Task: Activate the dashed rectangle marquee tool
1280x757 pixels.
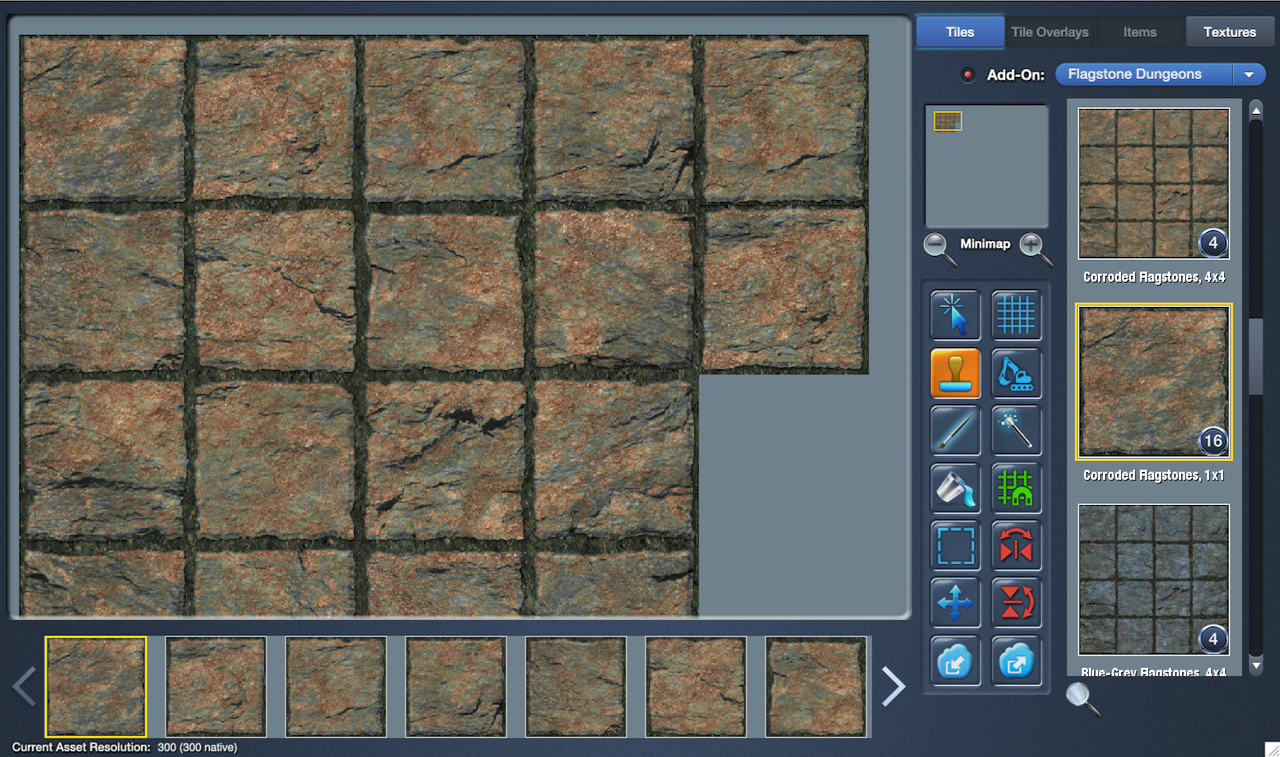Action: tap(955, 546)
